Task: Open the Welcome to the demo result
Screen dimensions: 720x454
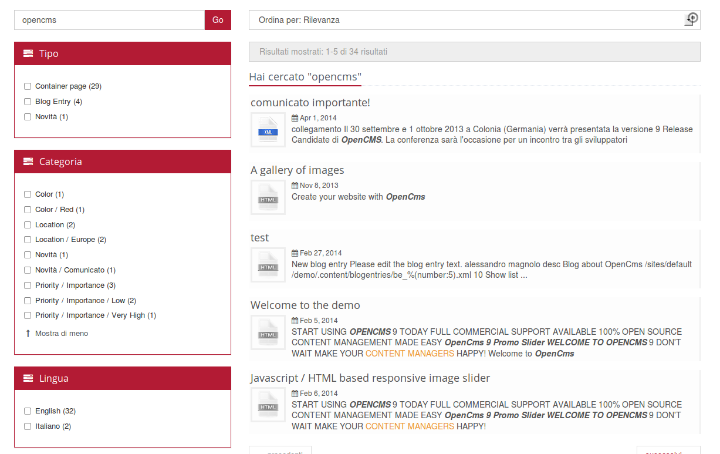Action: 305,305
